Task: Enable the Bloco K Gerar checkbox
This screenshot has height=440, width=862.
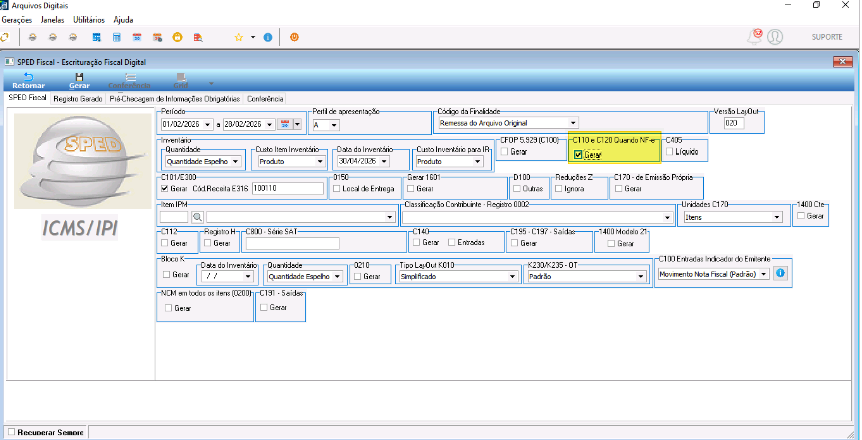Action: point(167,274)
